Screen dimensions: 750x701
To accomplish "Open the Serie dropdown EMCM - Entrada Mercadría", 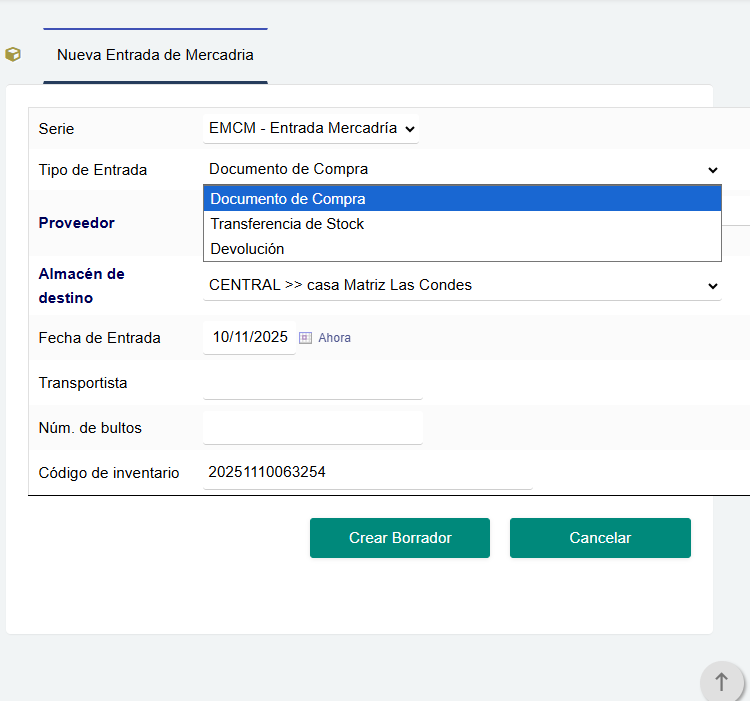I will 311,128.
